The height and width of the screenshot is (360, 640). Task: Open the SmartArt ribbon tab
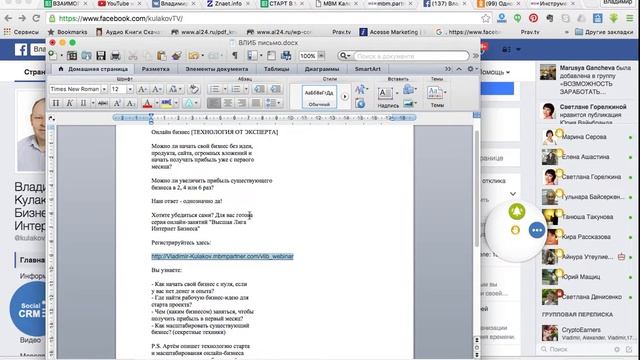(x=367, y=69)
